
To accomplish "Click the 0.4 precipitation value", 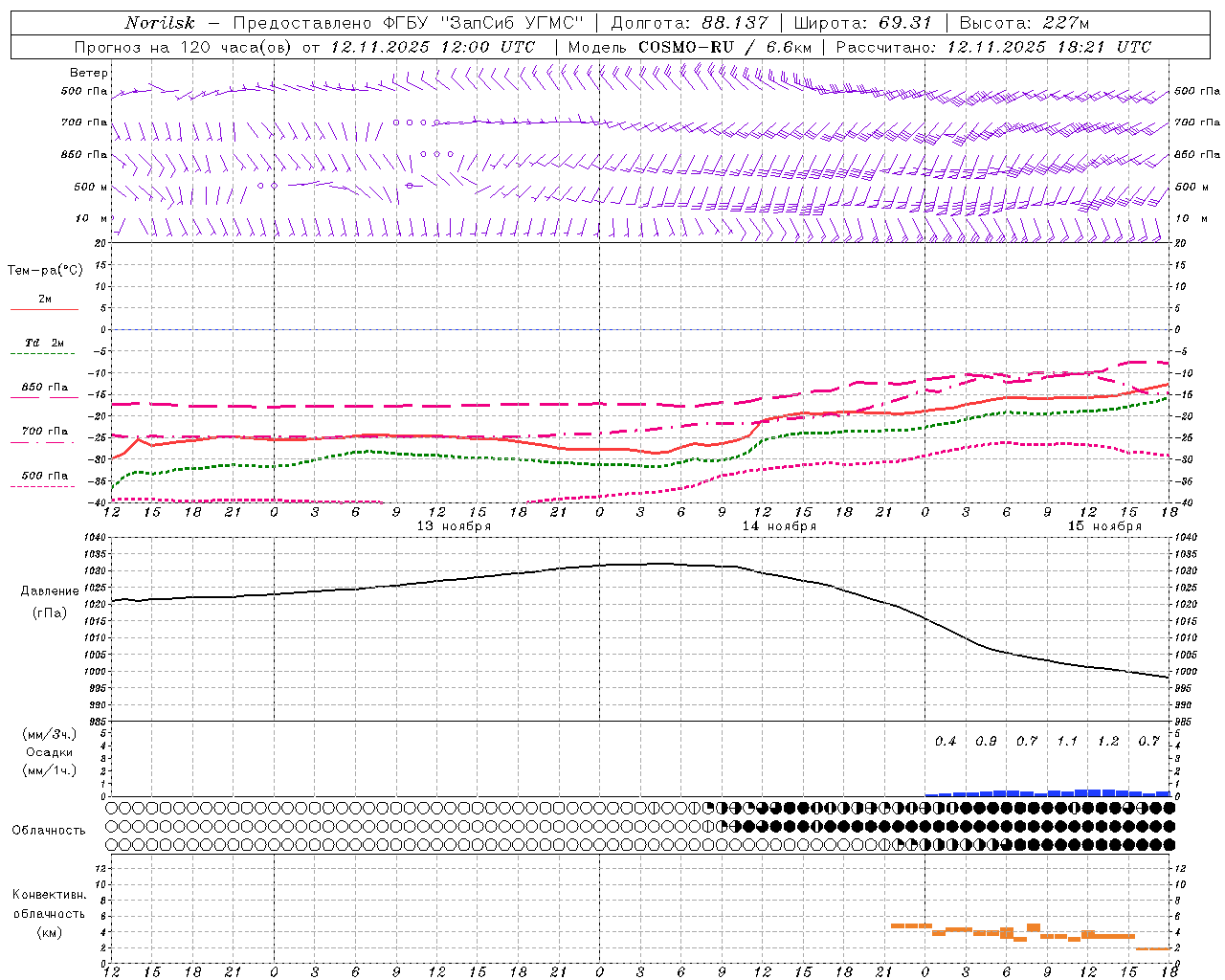I will (946, 742).
